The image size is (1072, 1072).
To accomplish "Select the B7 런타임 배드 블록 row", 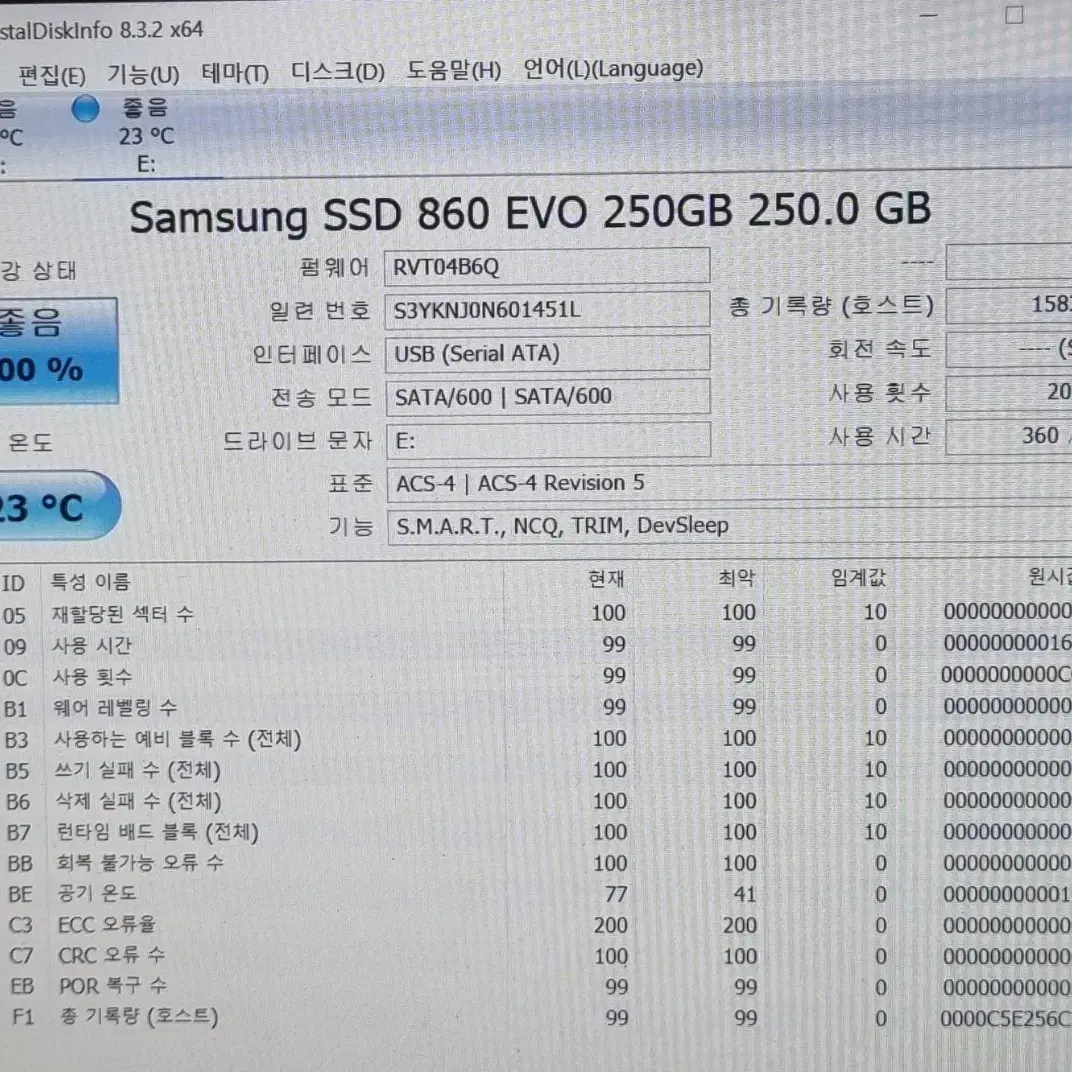I will tap(536, 832).
